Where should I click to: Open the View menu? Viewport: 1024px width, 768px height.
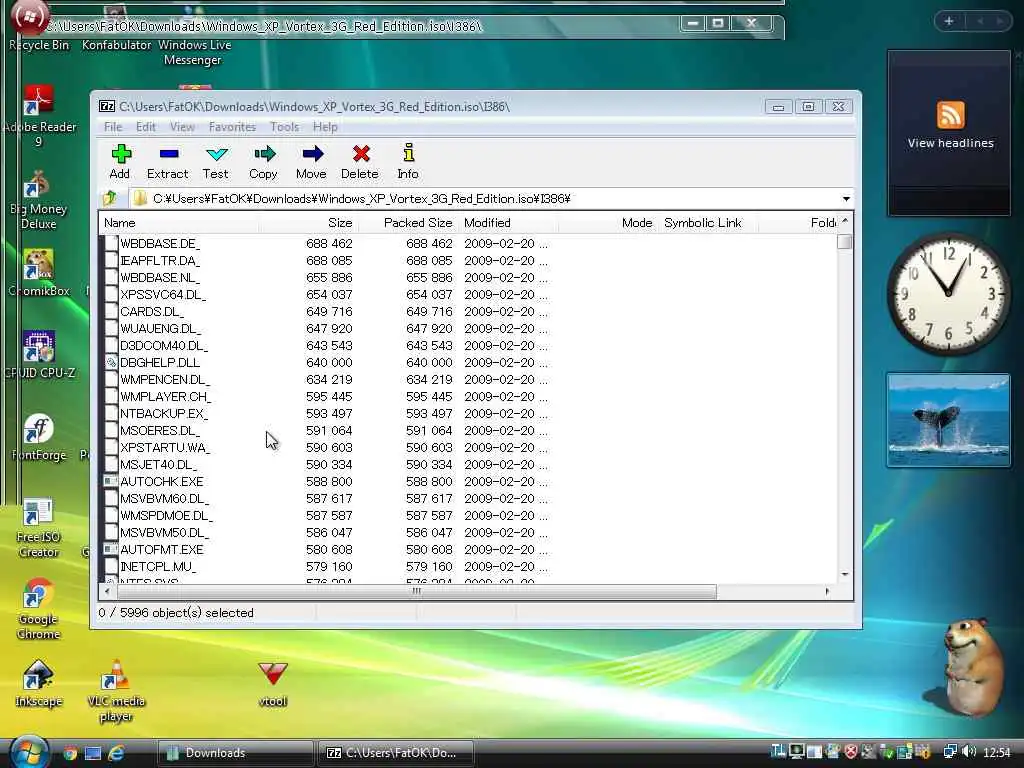182,127
